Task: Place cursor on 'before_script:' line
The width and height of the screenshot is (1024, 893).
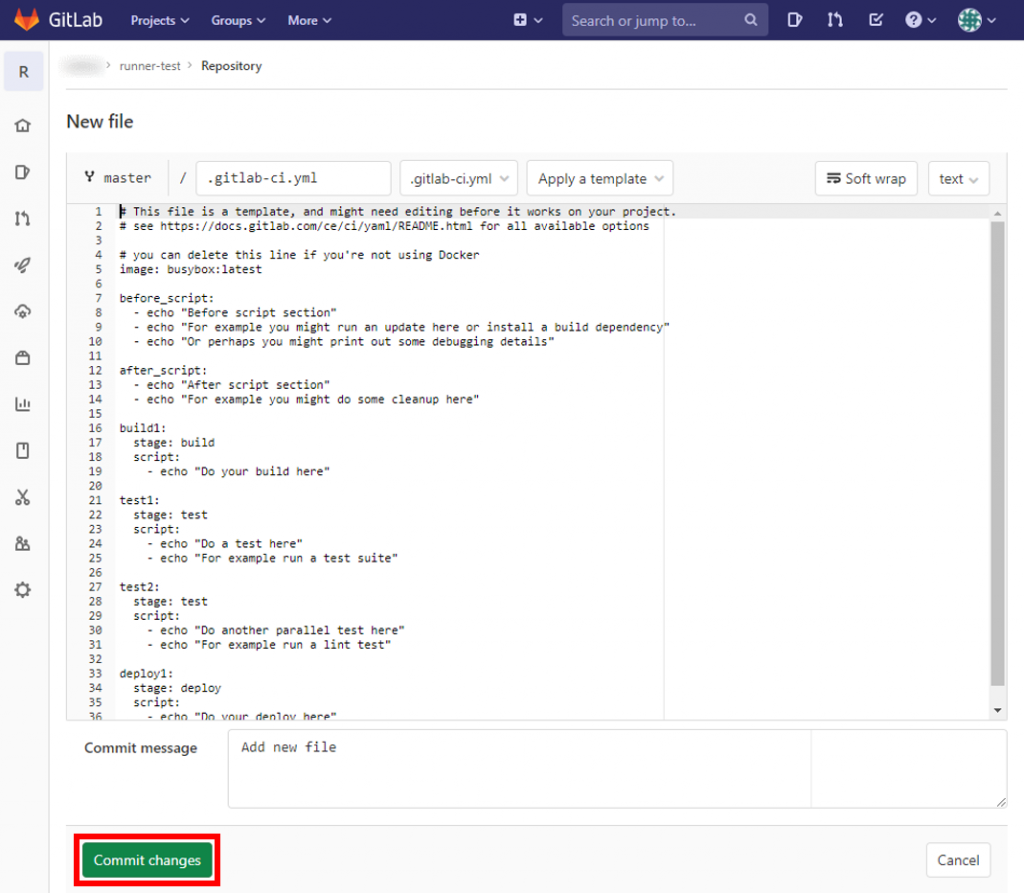Action: pyautogui.click(x=167, y=298)
